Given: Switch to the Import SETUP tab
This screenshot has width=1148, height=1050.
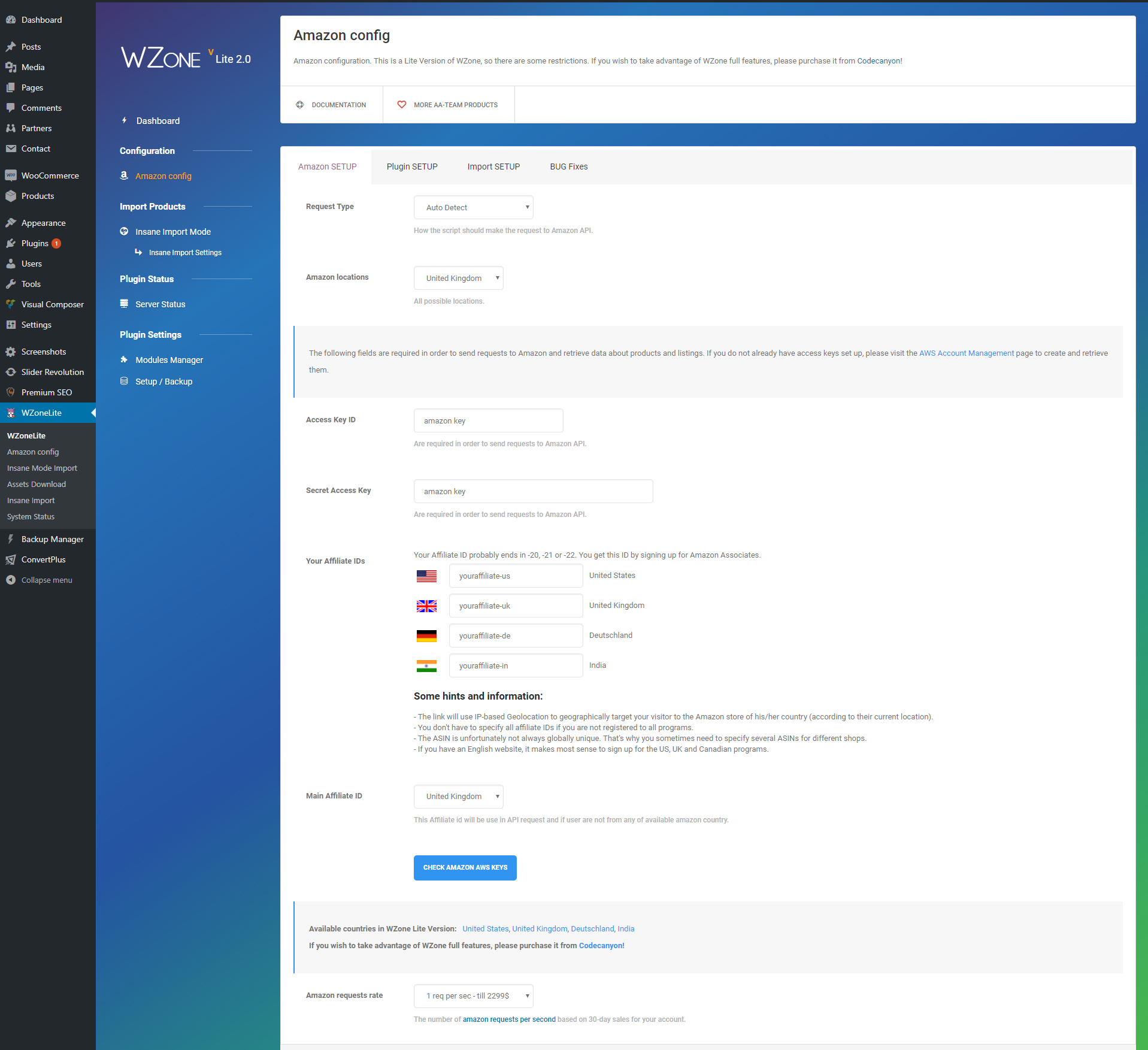Looking at the screenshot, I should [x=493, y=167].
